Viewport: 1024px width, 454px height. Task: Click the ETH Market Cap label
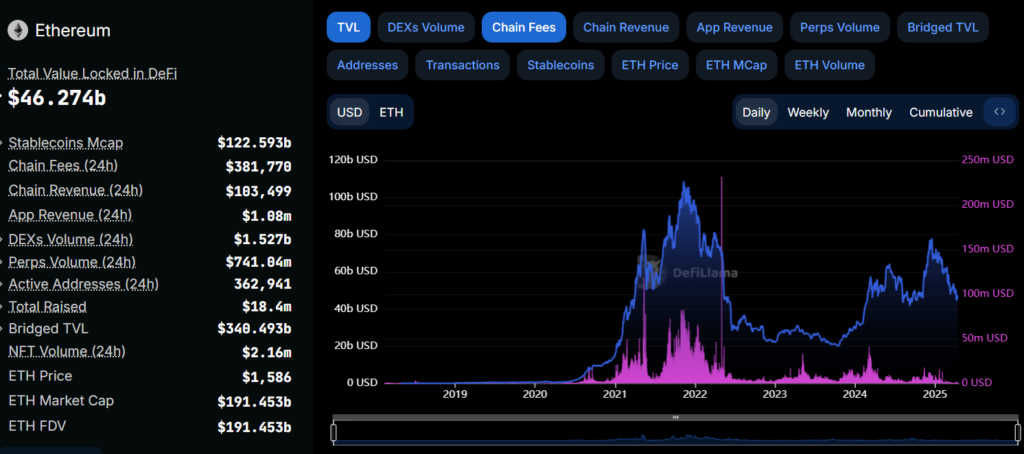tap(61, 400)
